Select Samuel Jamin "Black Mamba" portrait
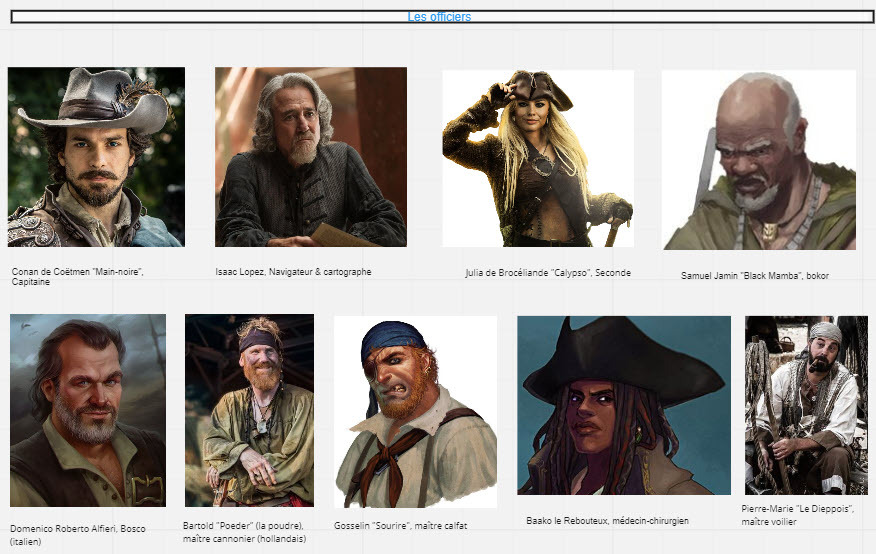 759,160
